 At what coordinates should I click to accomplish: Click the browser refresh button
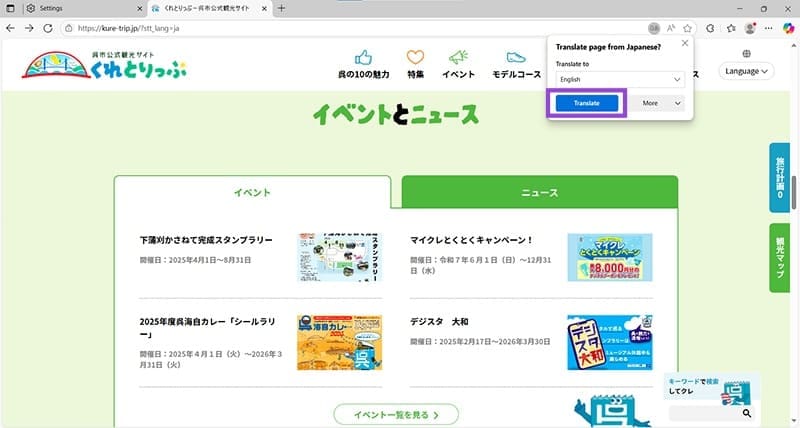tap(48, 28)
